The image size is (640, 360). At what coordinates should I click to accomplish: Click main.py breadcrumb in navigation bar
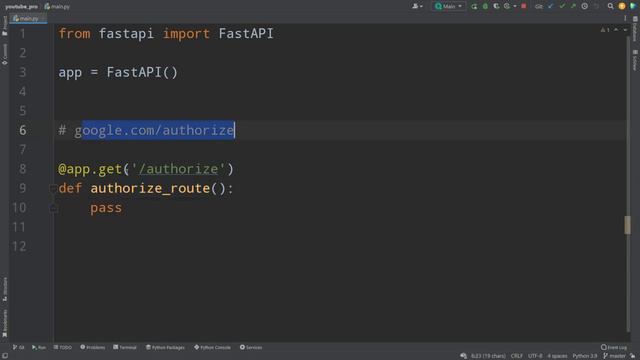pyautogui.click(x=57, y=7)
